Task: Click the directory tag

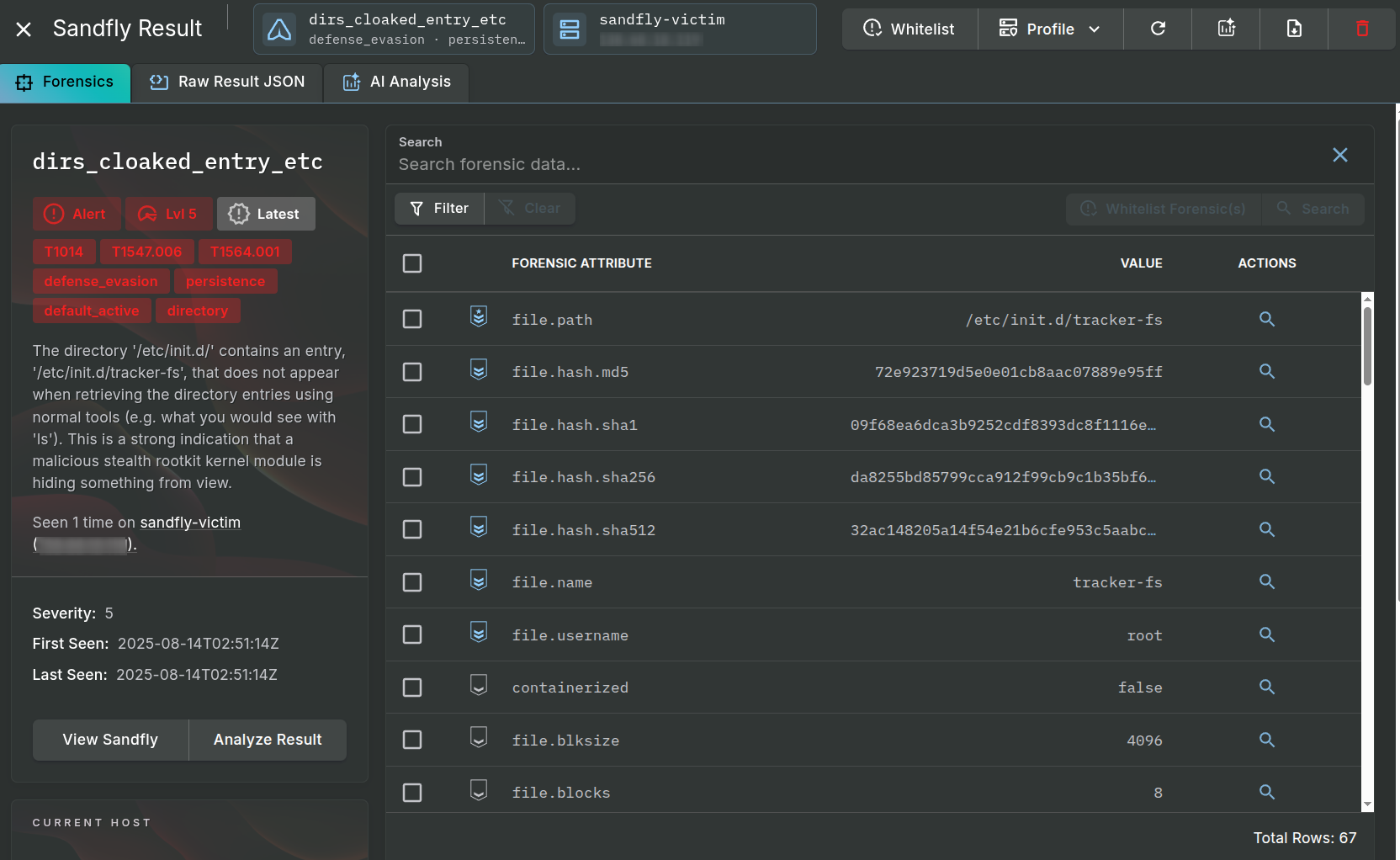Action: (198, 311)
